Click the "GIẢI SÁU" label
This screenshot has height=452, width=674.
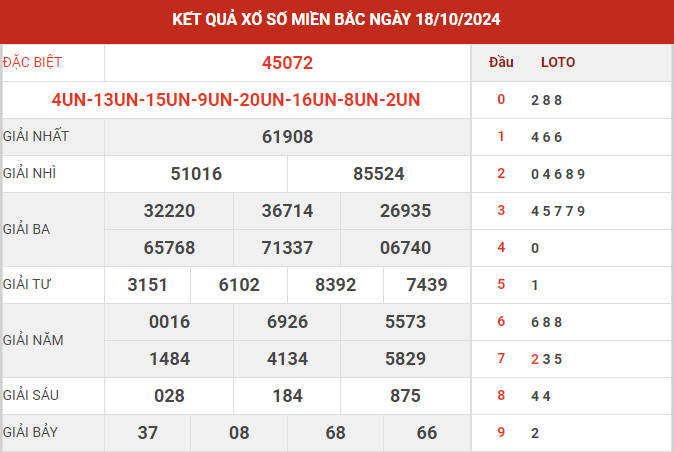pos(31,395)
